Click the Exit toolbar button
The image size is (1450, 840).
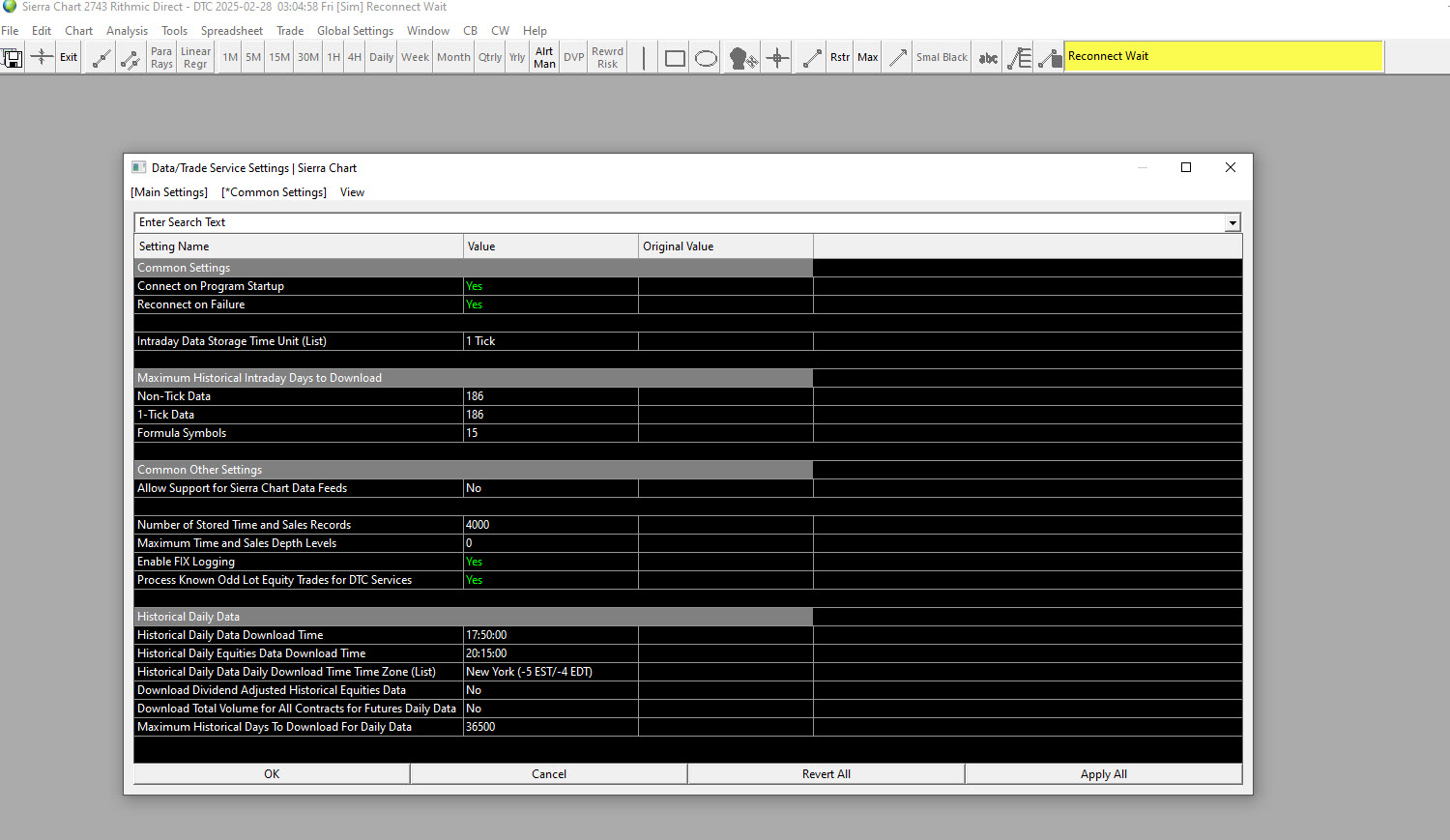pos(69,58)
